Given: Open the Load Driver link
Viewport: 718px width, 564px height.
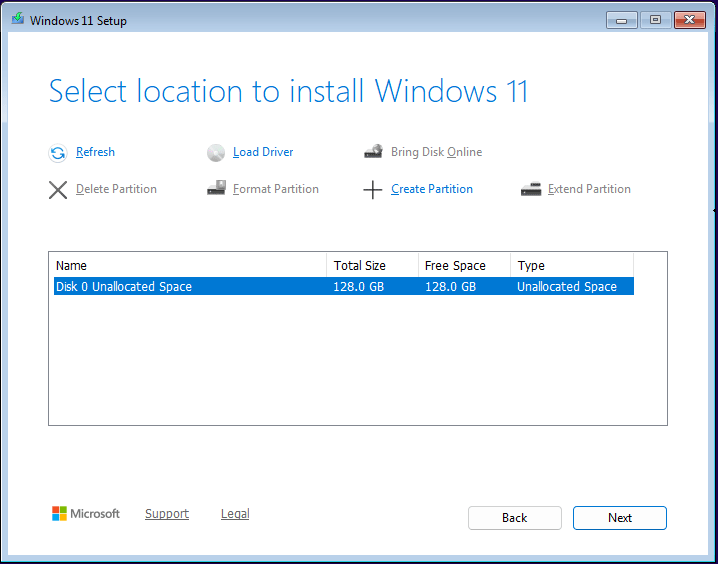Looking at the screenshot, I should [263, 152].
